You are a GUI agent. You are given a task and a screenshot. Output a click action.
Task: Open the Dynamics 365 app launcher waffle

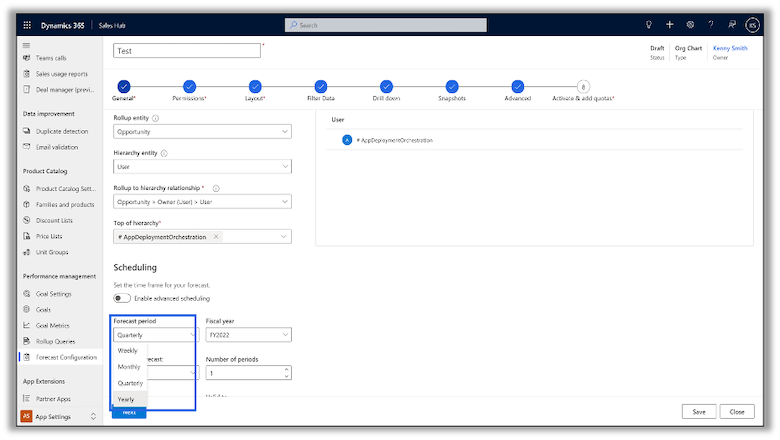point(27,25)
